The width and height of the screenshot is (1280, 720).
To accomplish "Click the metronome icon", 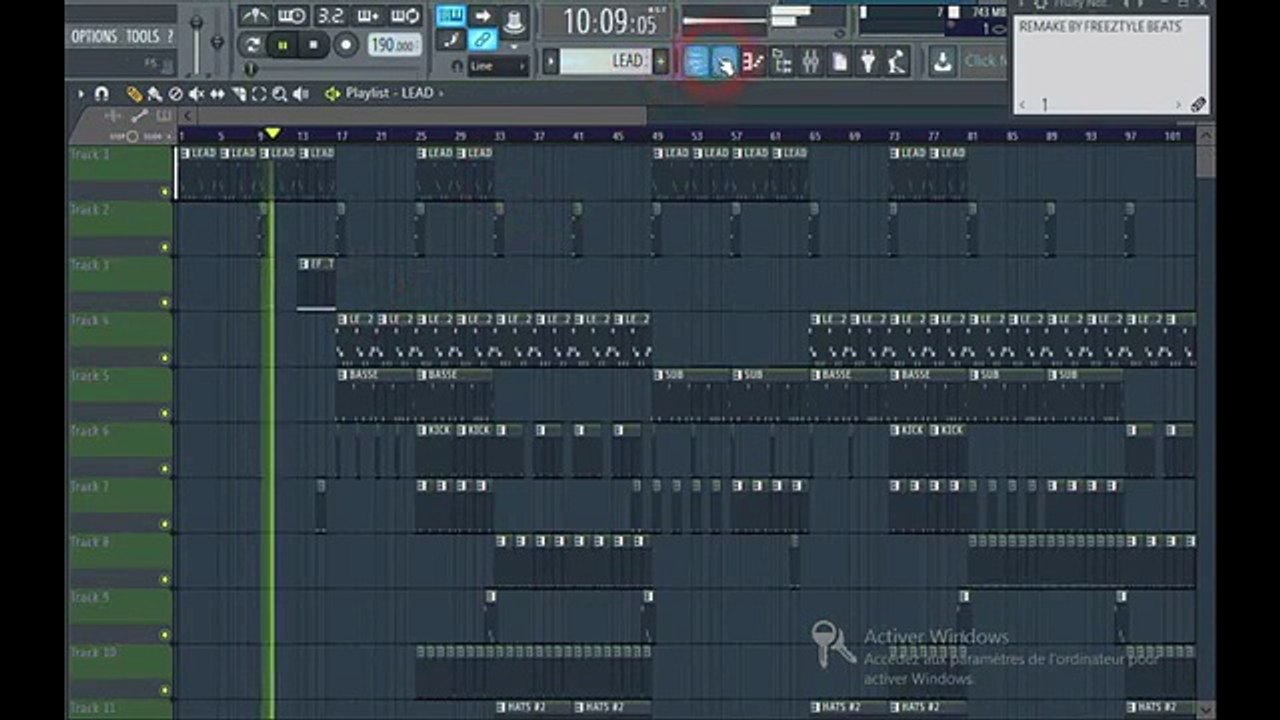I will coord(256,16).
